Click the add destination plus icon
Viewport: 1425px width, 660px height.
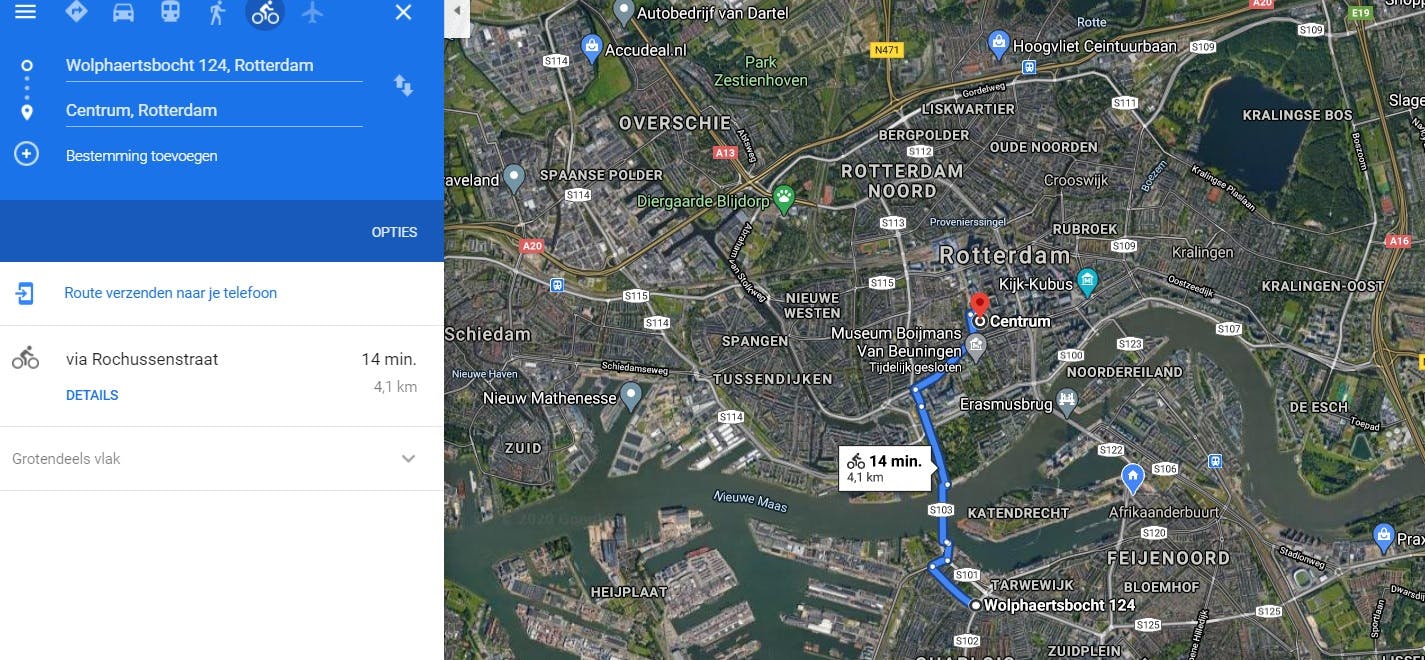[x=26, y=155]
